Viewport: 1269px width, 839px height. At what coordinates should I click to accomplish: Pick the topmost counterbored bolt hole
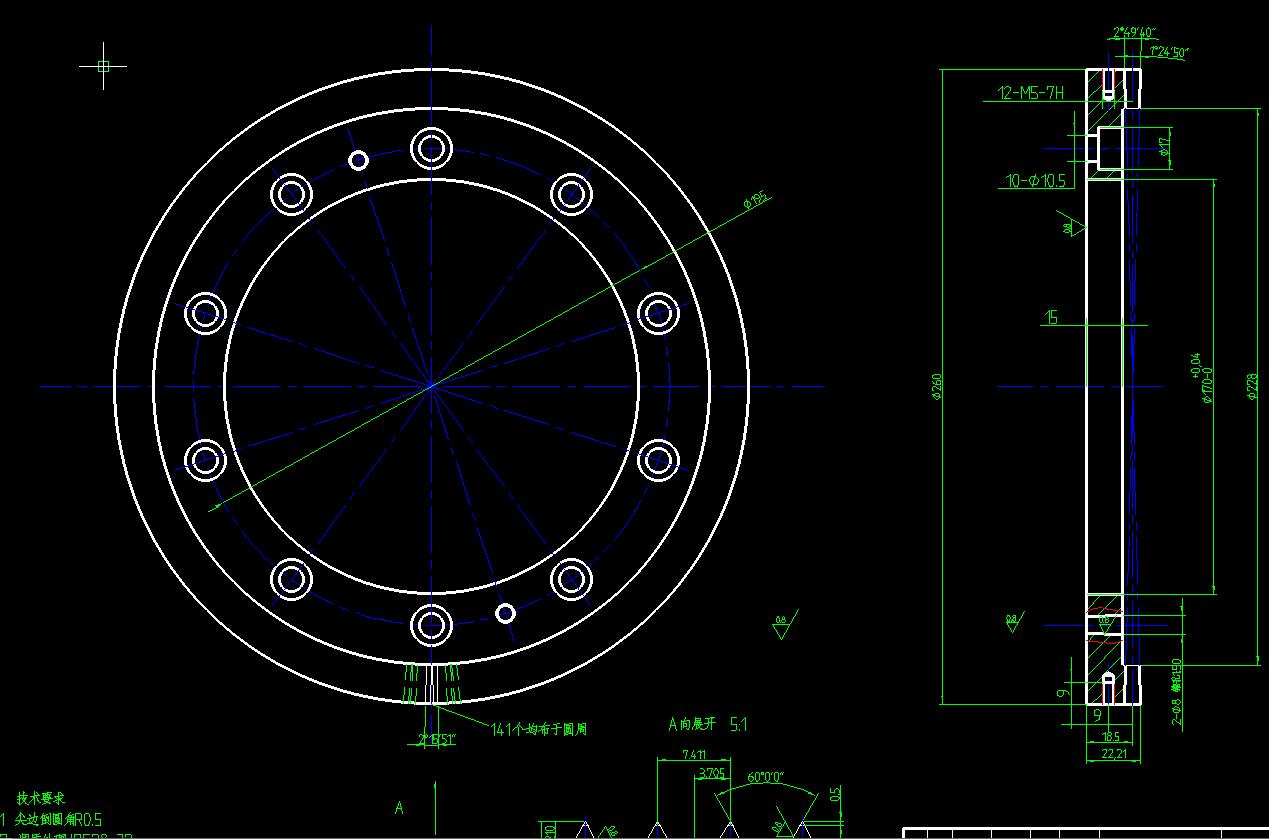[x=431, y=149]
